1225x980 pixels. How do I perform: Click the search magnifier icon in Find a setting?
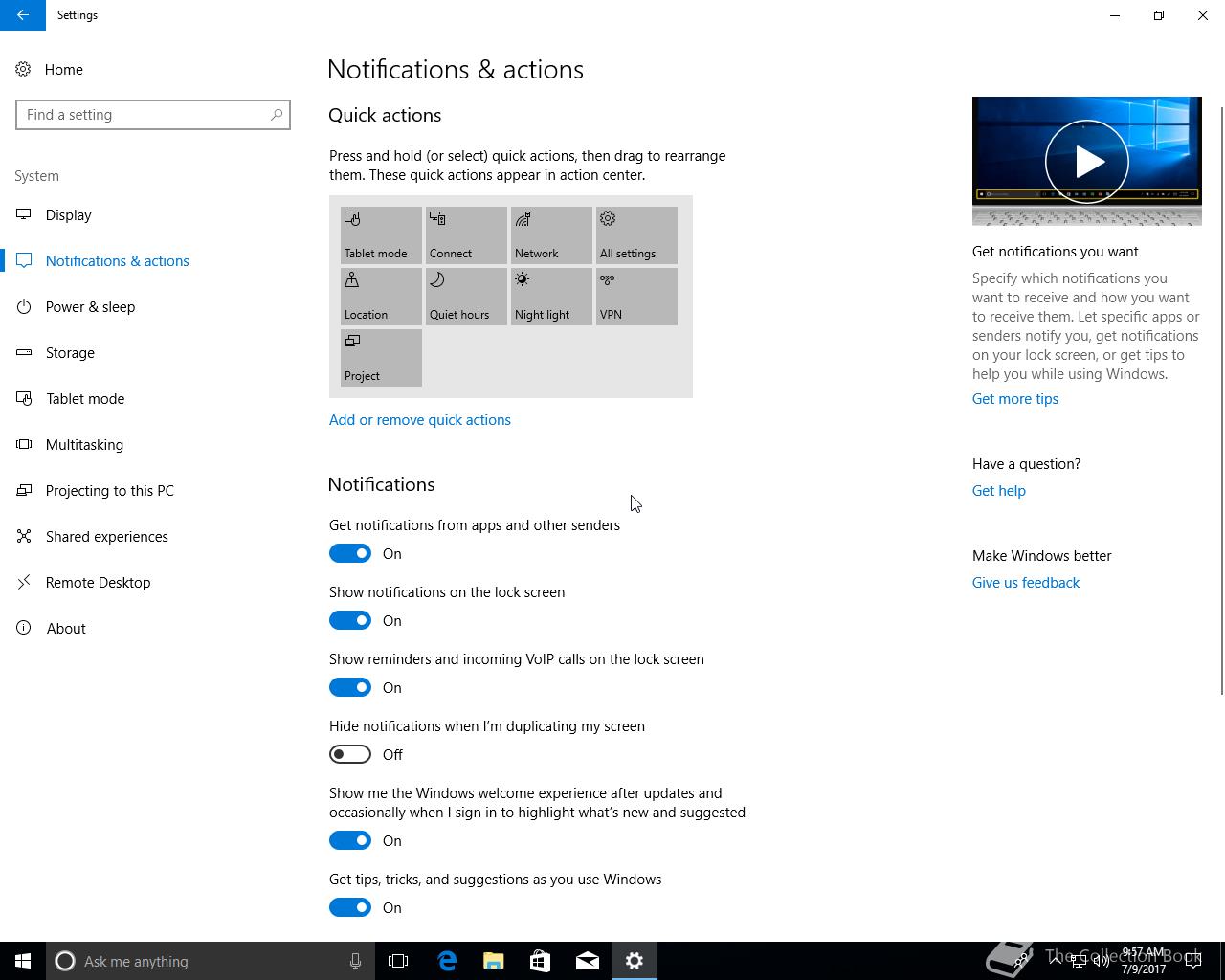pos(277,115)
